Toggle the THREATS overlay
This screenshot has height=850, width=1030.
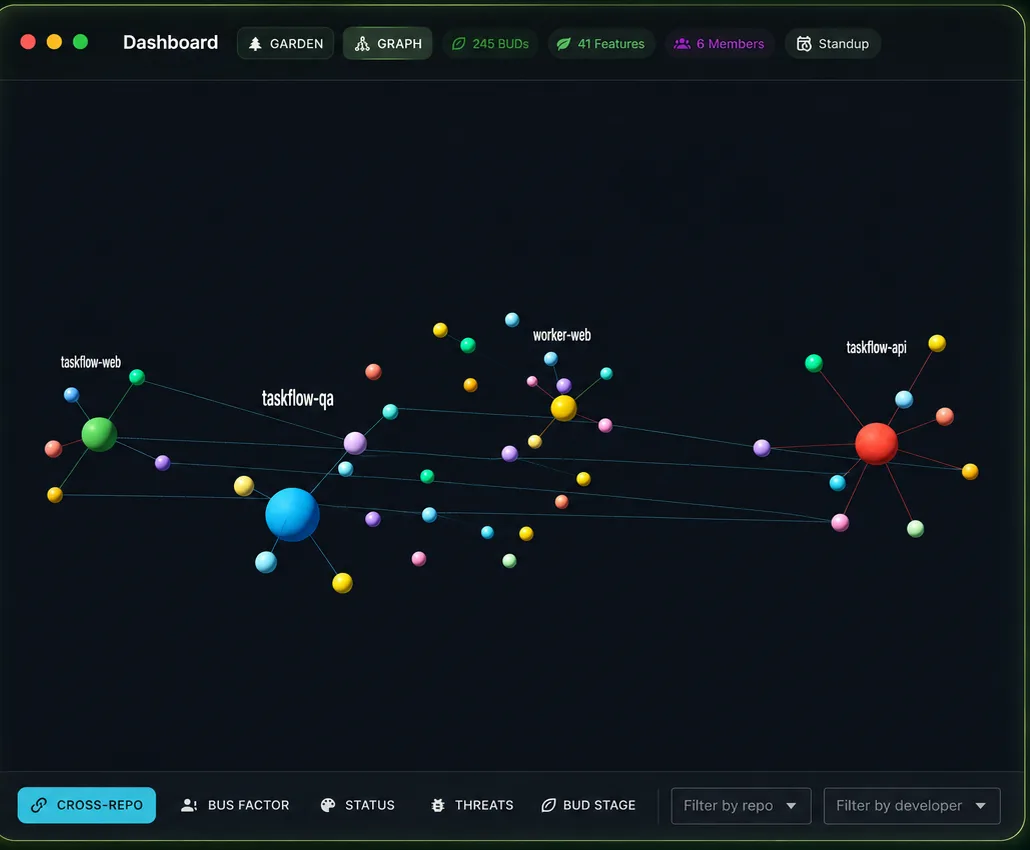(x=472, y=805)
